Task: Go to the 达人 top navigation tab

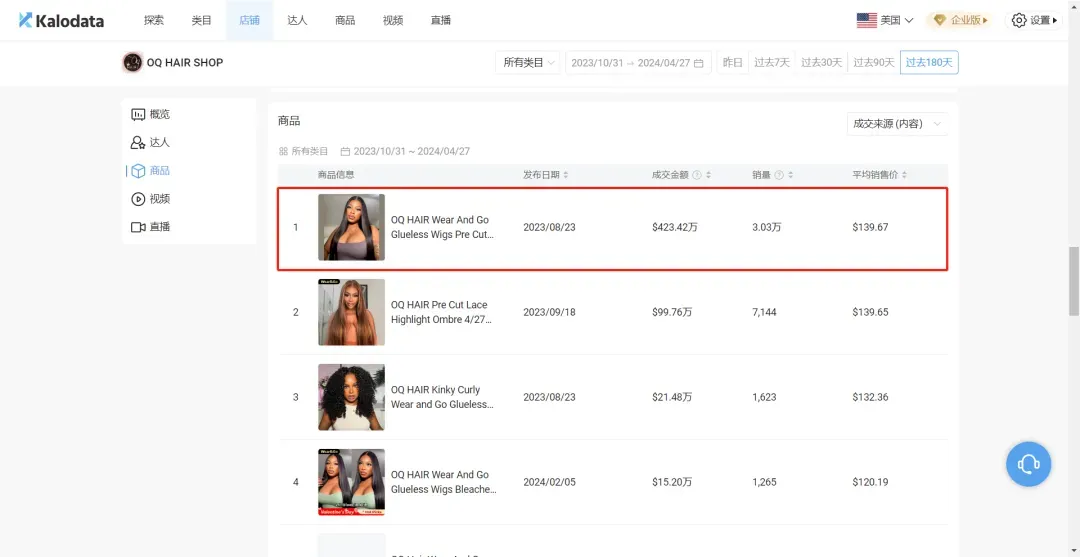Action: click(297, 20)
